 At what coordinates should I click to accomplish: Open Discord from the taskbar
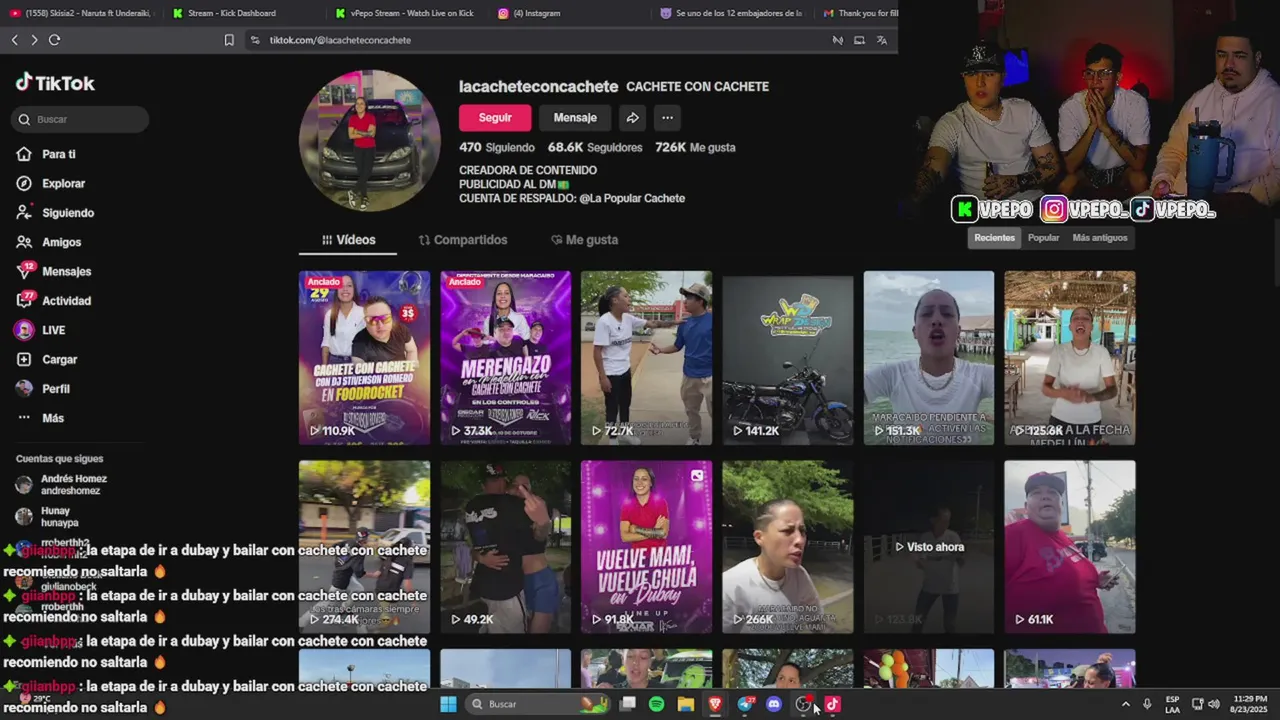[x=774, y=704]
